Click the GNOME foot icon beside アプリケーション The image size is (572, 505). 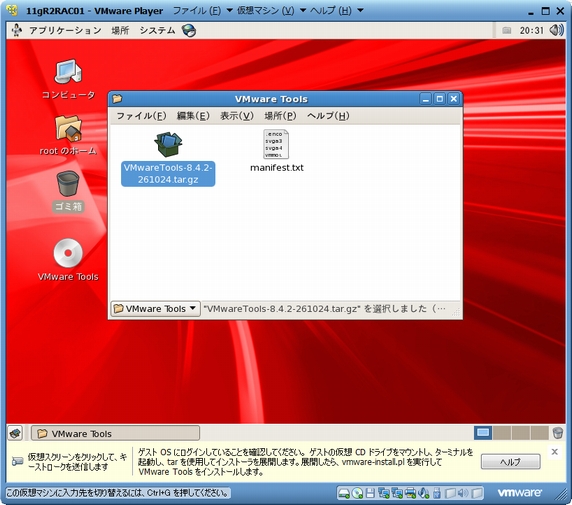coord(16,30)
